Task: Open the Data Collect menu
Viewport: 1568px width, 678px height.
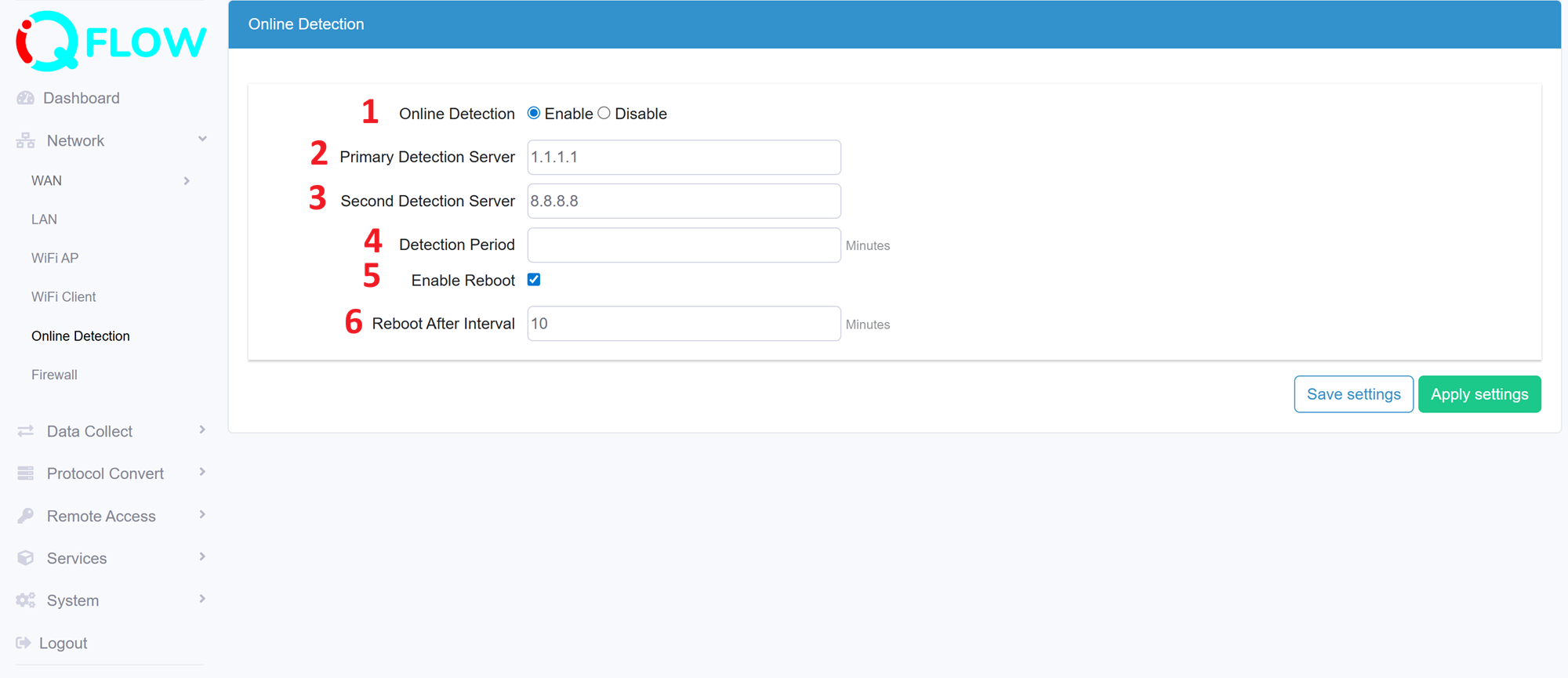Action: (x=89, y=431)
